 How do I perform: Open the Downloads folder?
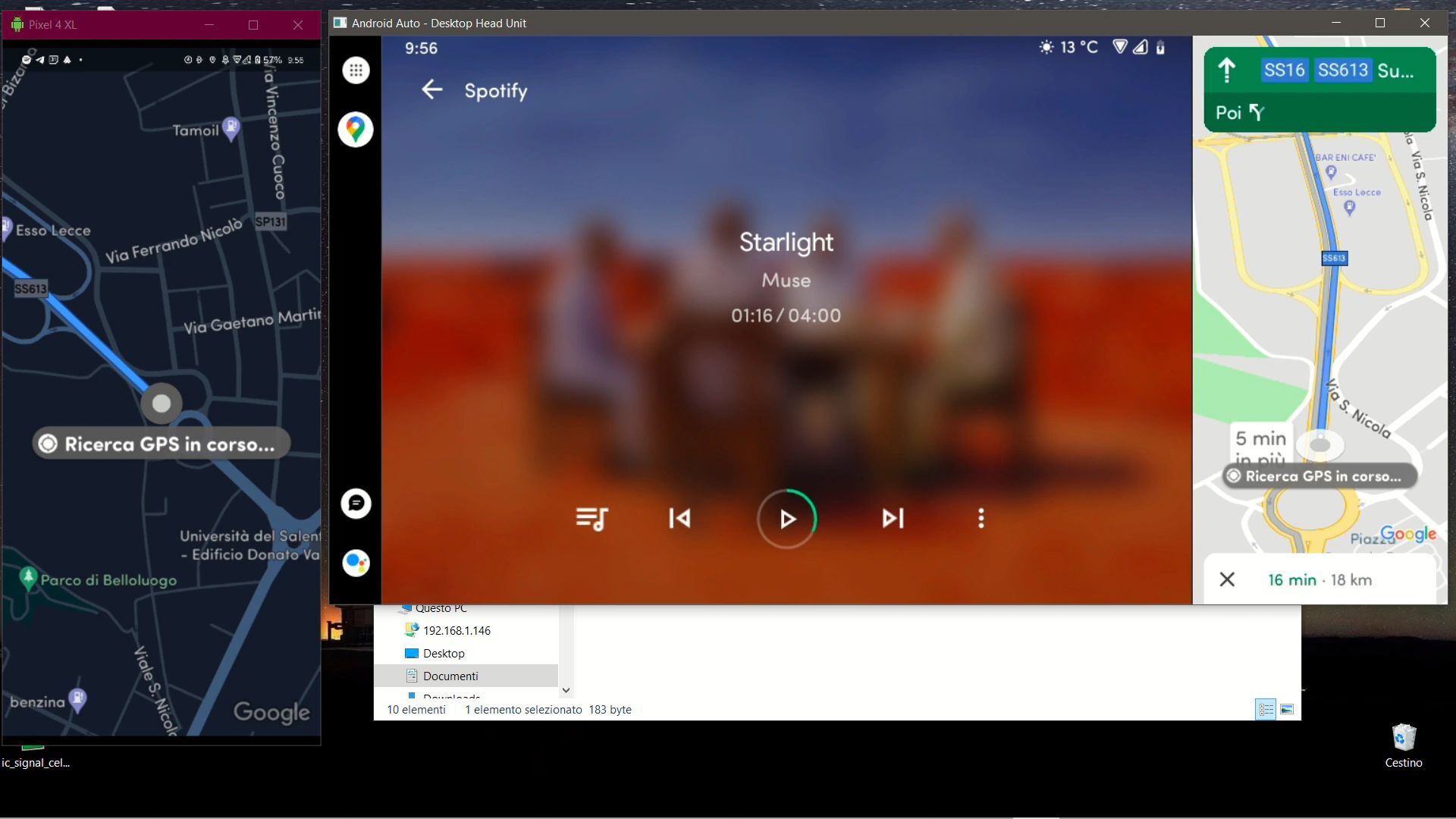point(451,696)
